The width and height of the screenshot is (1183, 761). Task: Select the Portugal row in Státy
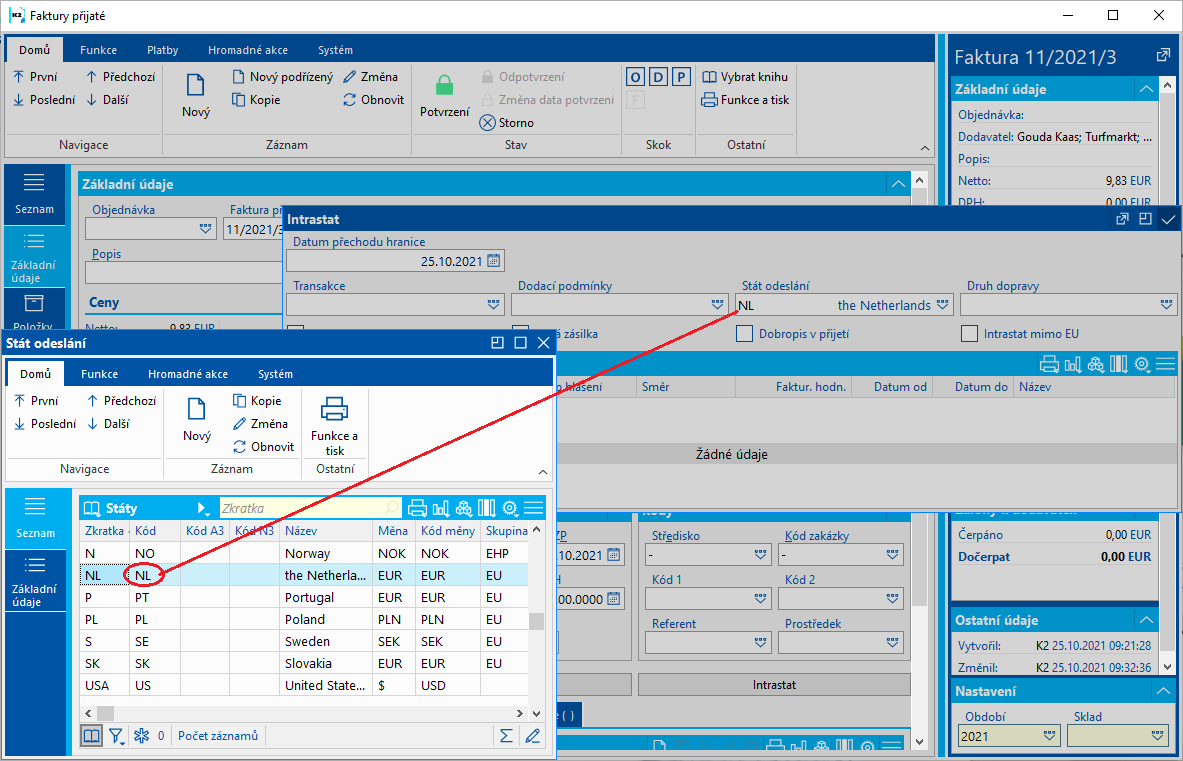304,597
